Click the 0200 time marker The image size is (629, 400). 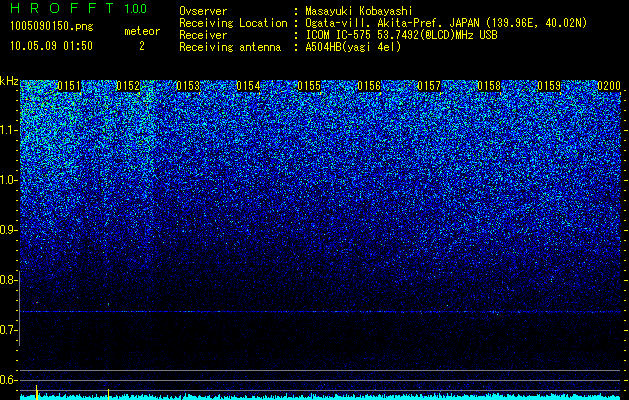pyautogui.click(x=609, y=86)
